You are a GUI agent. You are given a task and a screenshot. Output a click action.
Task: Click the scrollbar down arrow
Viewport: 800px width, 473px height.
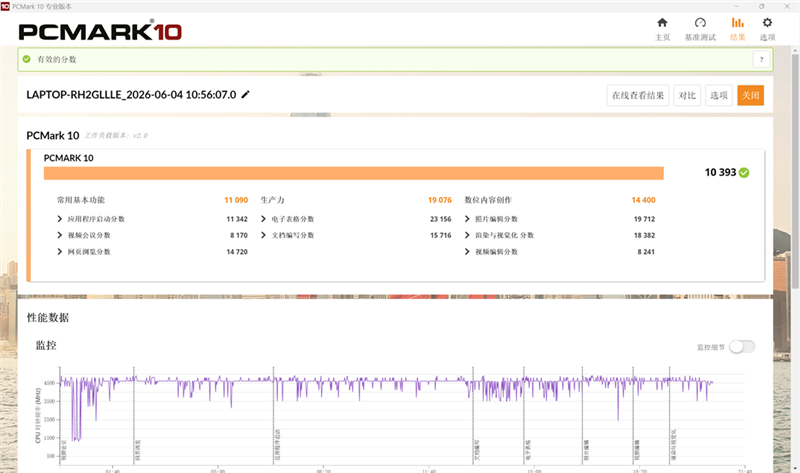795,468
